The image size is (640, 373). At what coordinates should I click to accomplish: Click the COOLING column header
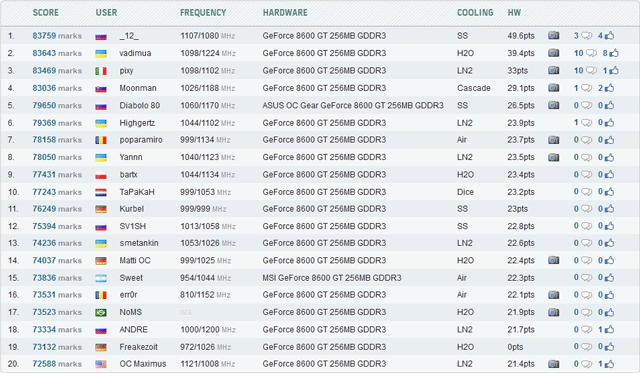tap(475, 12)
